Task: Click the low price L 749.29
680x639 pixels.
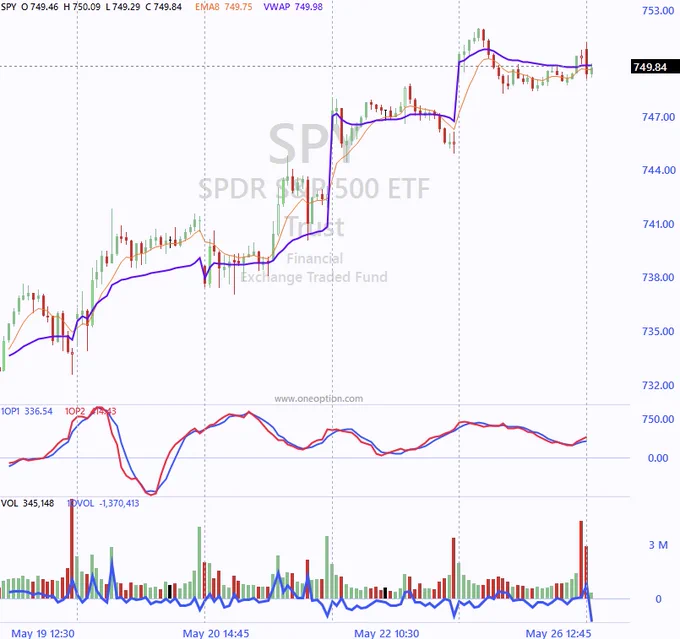Action: 123,7
